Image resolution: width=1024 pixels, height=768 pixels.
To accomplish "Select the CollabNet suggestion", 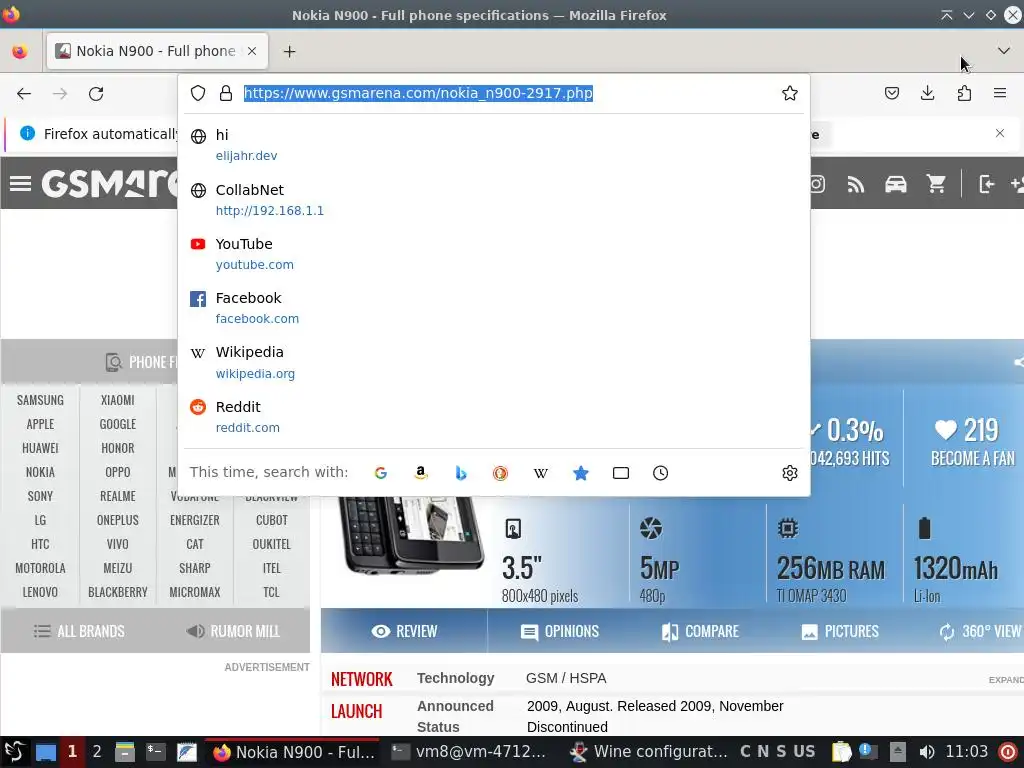I will (494, 200).
